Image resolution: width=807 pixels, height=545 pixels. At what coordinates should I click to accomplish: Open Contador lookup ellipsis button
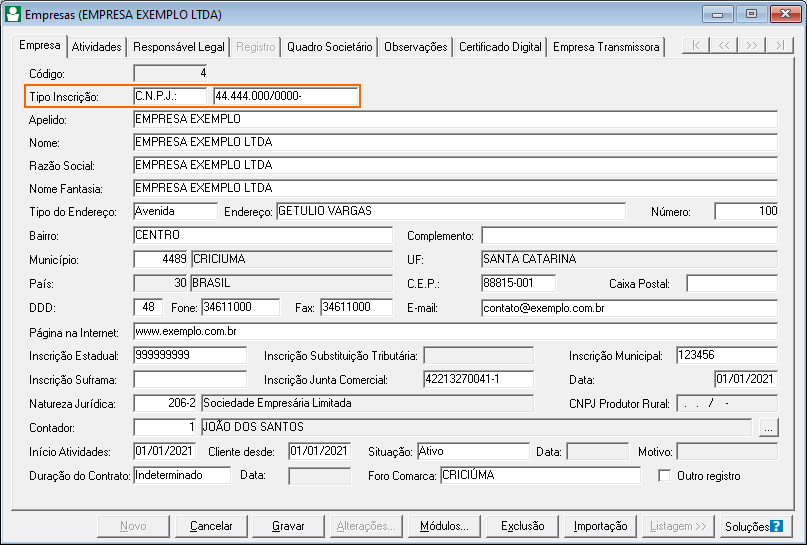tap(768, 428)
